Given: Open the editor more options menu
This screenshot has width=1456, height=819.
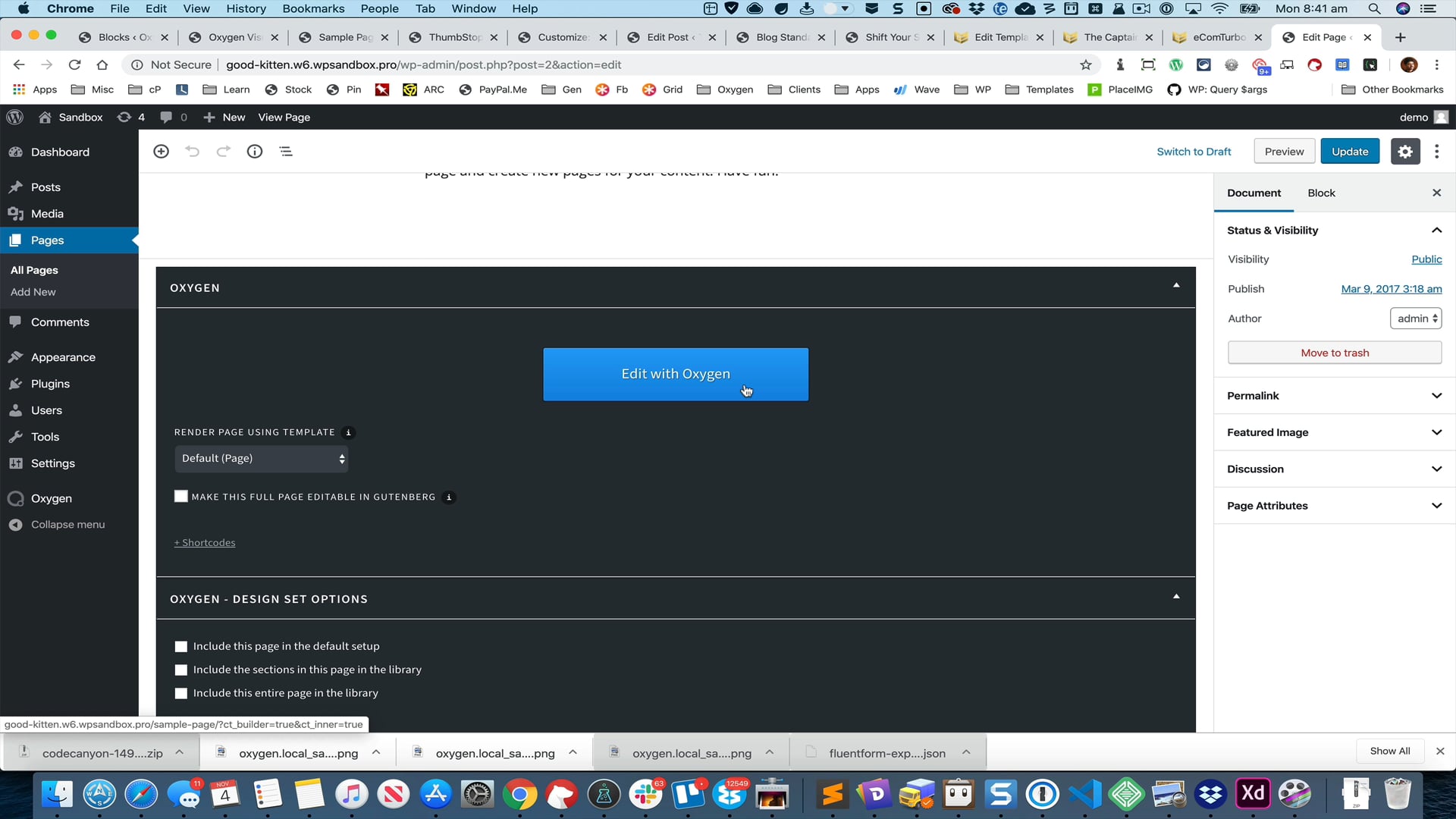Looking at the screenshot, I should point(1436,152).
